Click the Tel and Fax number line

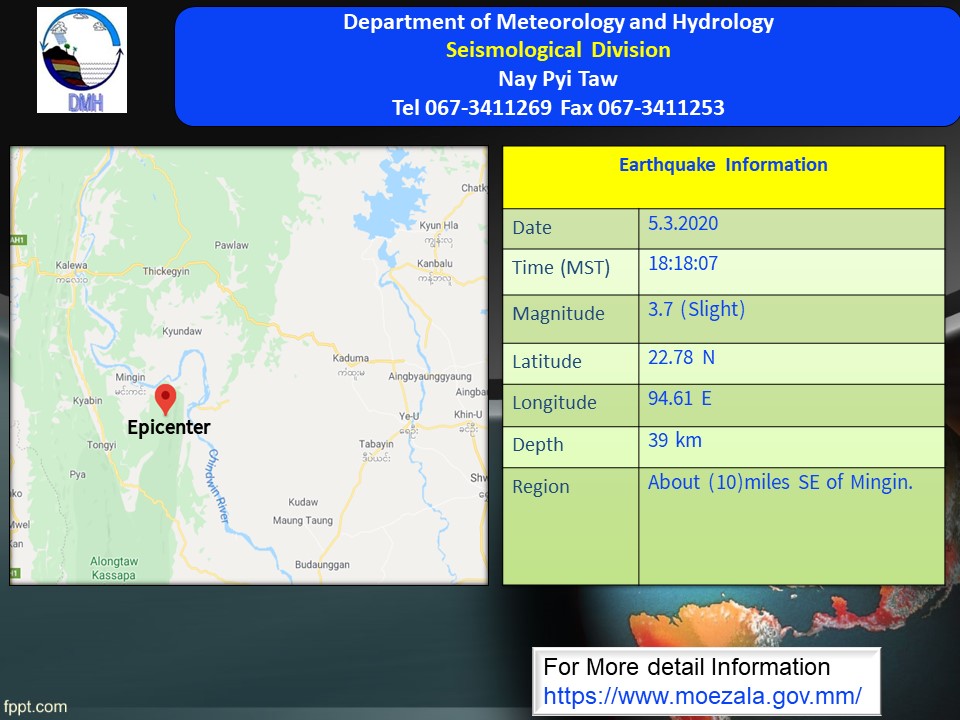(558, 107)
